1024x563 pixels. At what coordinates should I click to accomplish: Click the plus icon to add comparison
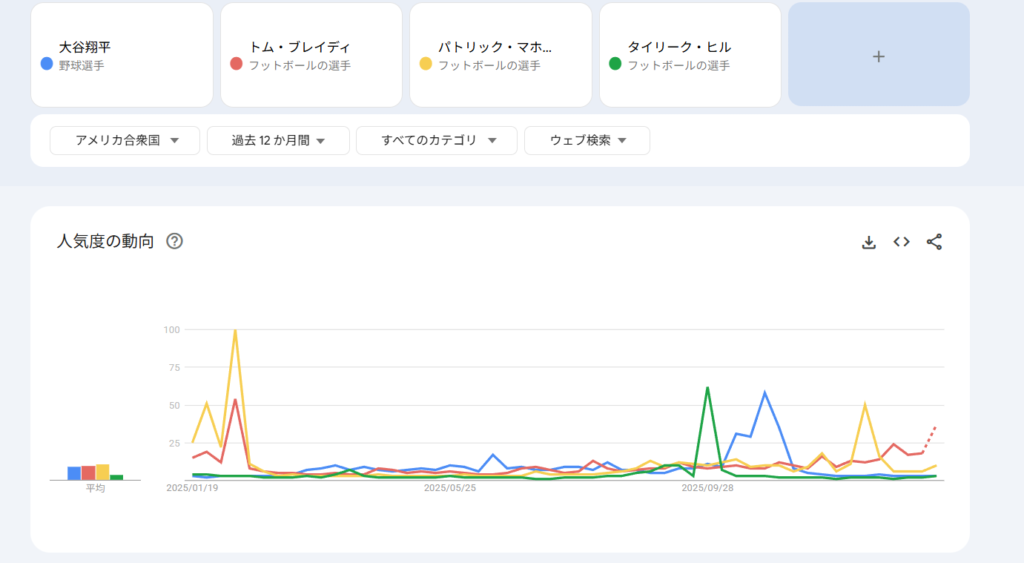878,57
